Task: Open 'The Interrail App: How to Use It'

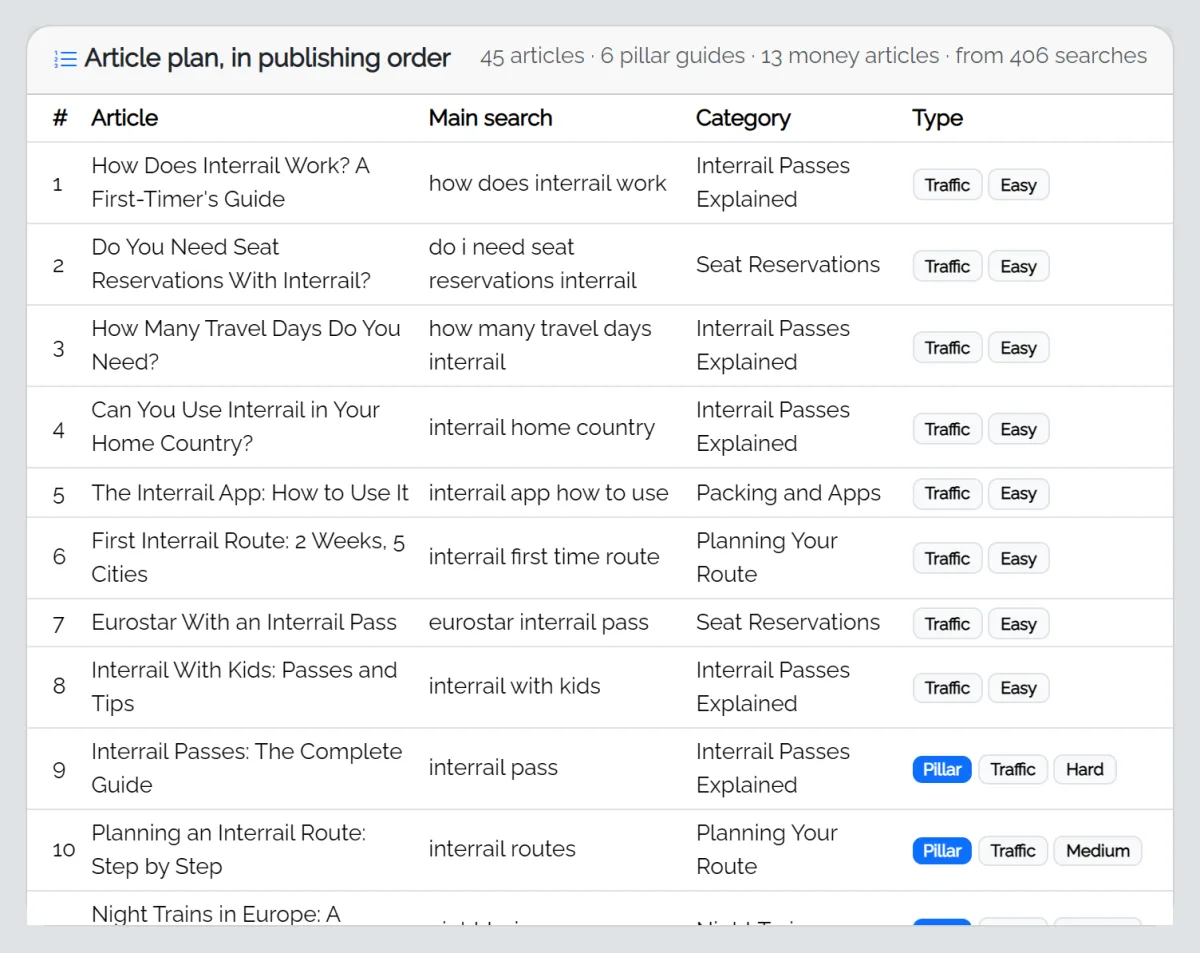Action: click(x=250, y=493)
